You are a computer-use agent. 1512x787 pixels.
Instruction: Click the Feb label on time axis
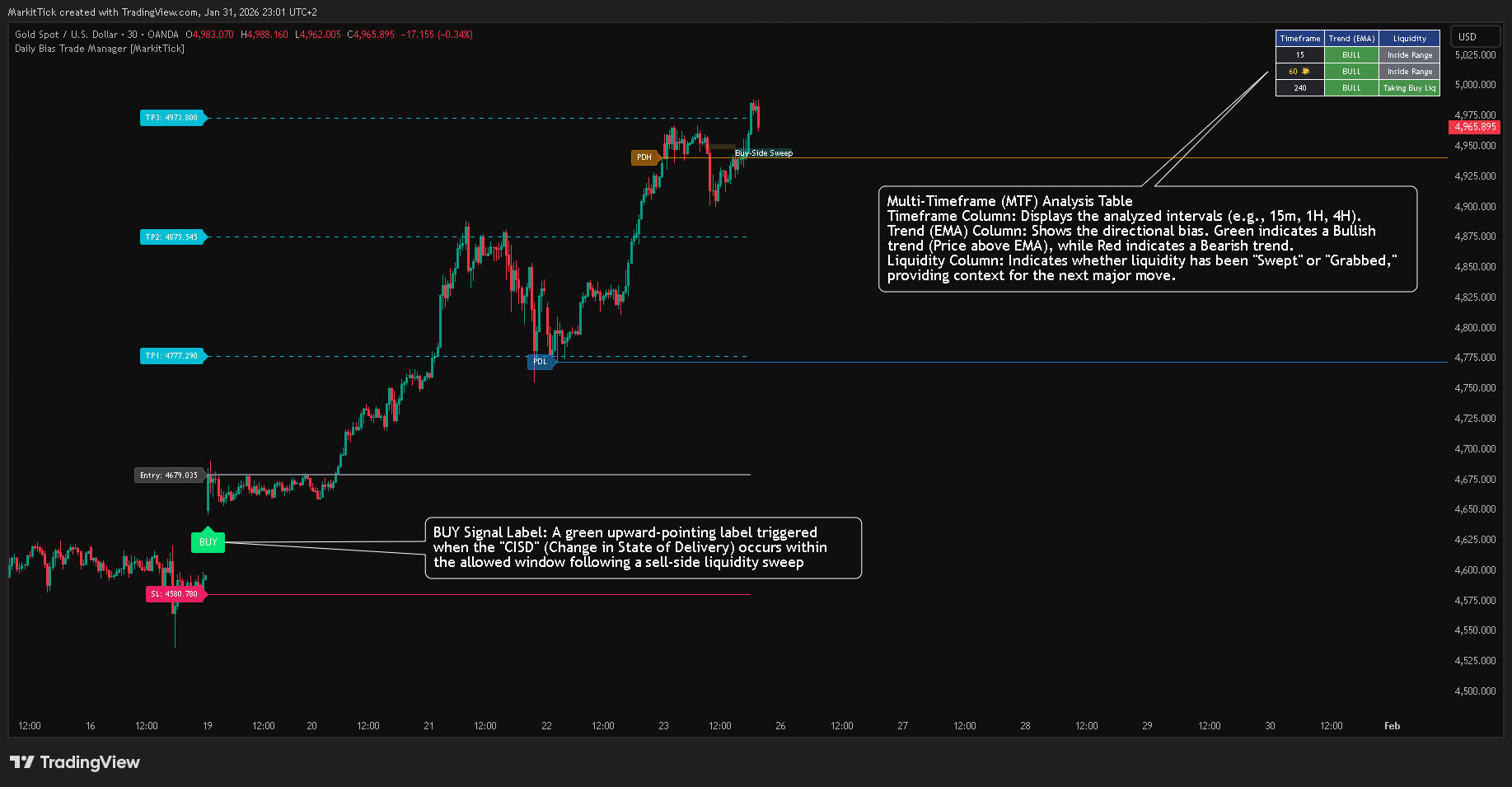coord(1392,726)
